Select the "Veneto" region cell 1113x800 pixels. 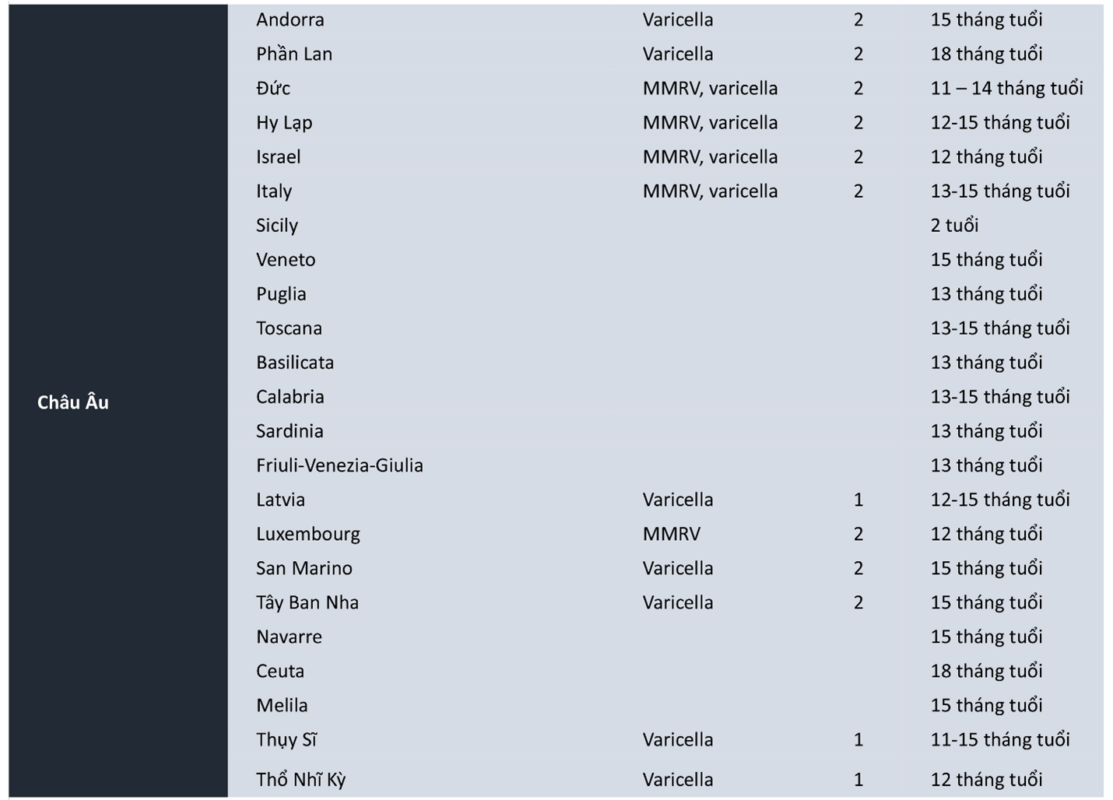pyautogui.click(x=285, y=260)
